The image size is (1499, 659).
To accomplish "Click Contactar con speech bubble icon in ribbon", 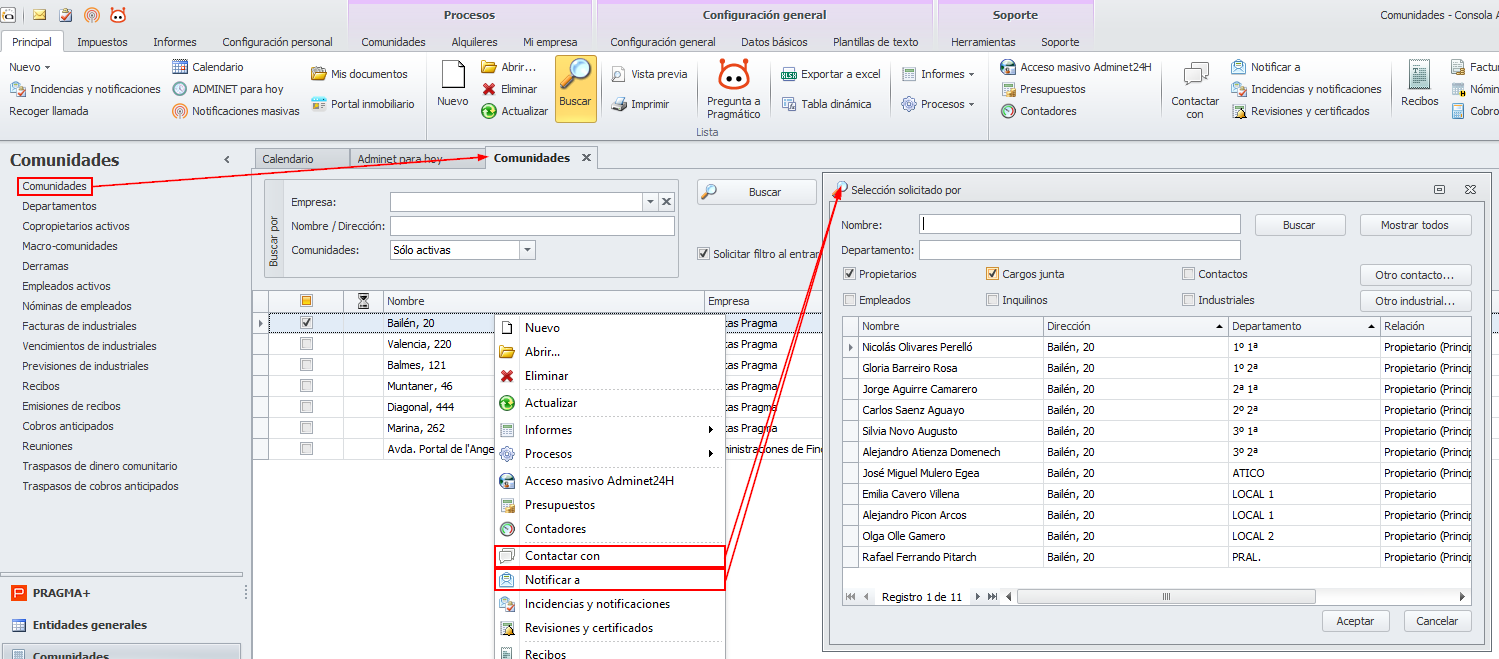I will pyautogui.click(x=1195, y=76).
